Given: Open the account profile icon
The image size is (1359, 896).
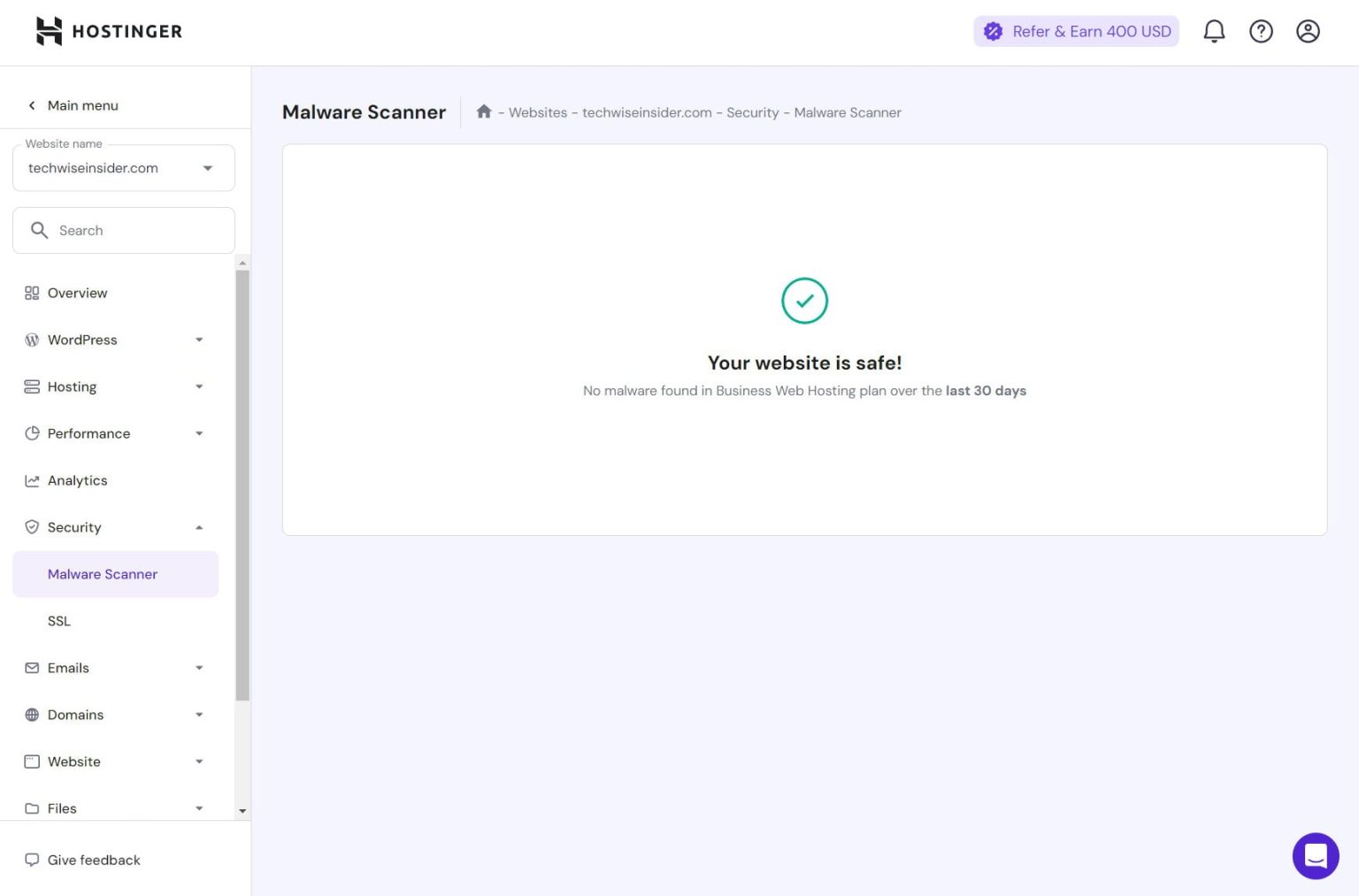Looking at the screenshot, I should [x=1308, y=31].
